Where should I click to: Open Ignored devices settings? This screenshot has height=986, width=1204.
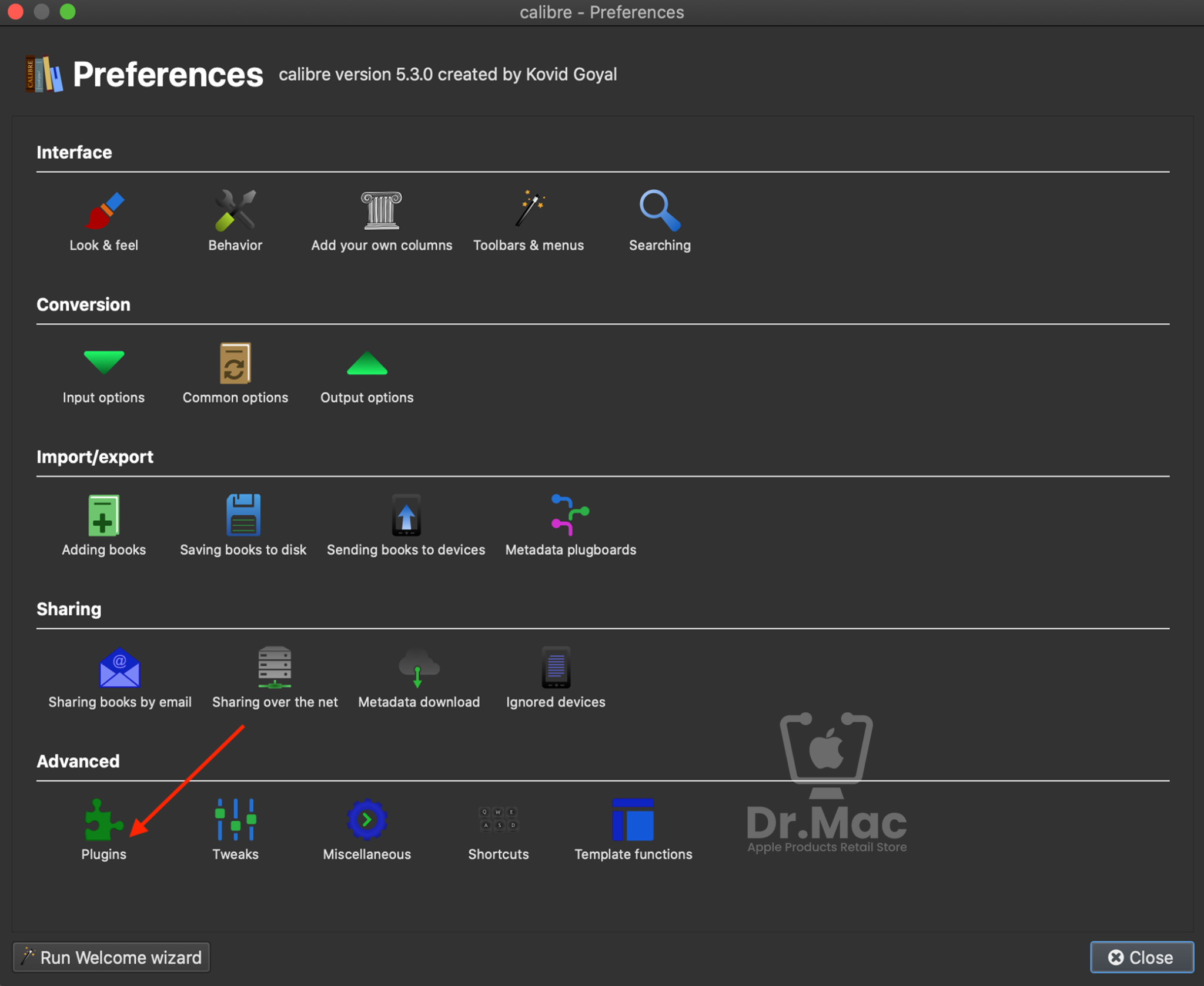[x=556, y=678]
